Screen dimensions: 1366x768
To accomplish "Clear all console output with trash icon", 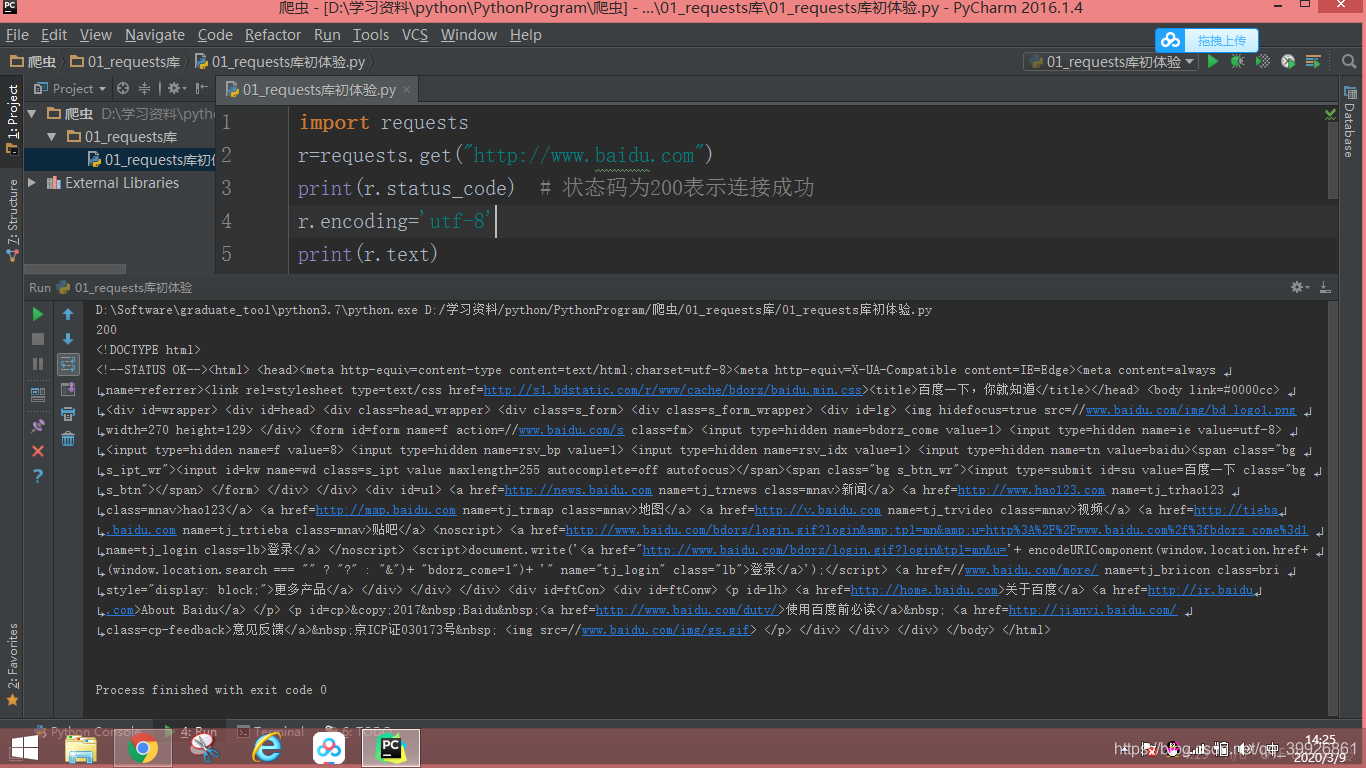I will (68, 439).
